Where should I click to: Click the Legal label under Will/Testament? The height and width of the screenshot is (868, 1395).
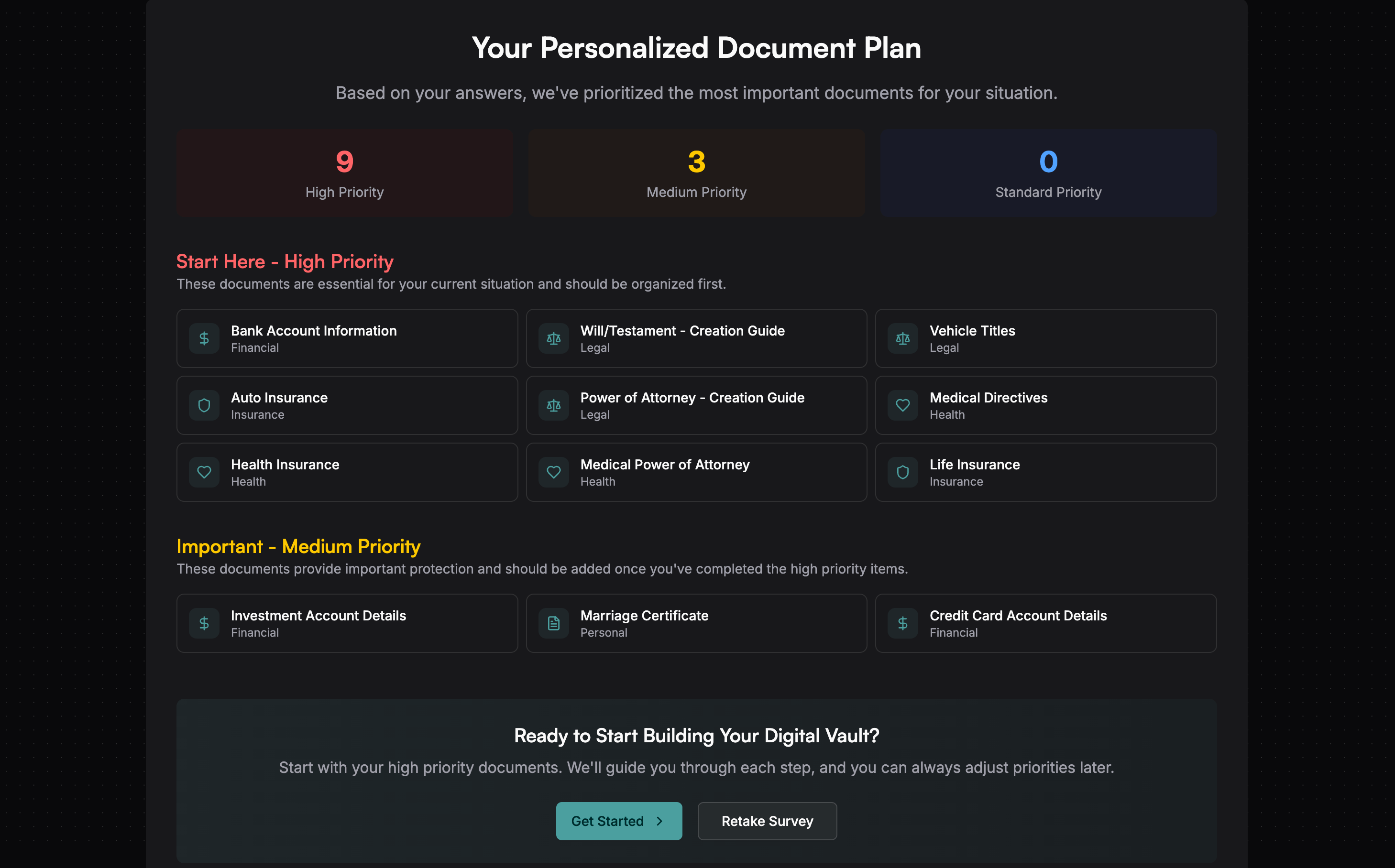(x=594, y=348)
